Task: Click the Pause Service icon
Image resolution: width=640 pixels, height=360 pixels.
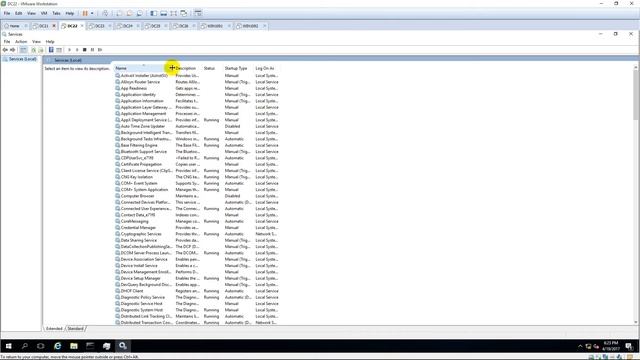Action: [92, 50]
